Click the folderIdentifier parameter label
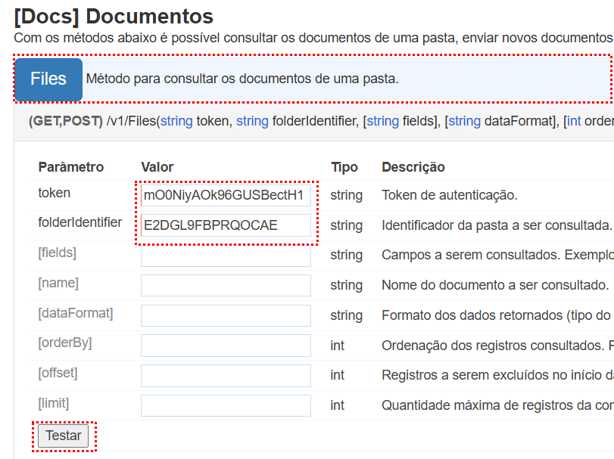 tap(80, 222)
